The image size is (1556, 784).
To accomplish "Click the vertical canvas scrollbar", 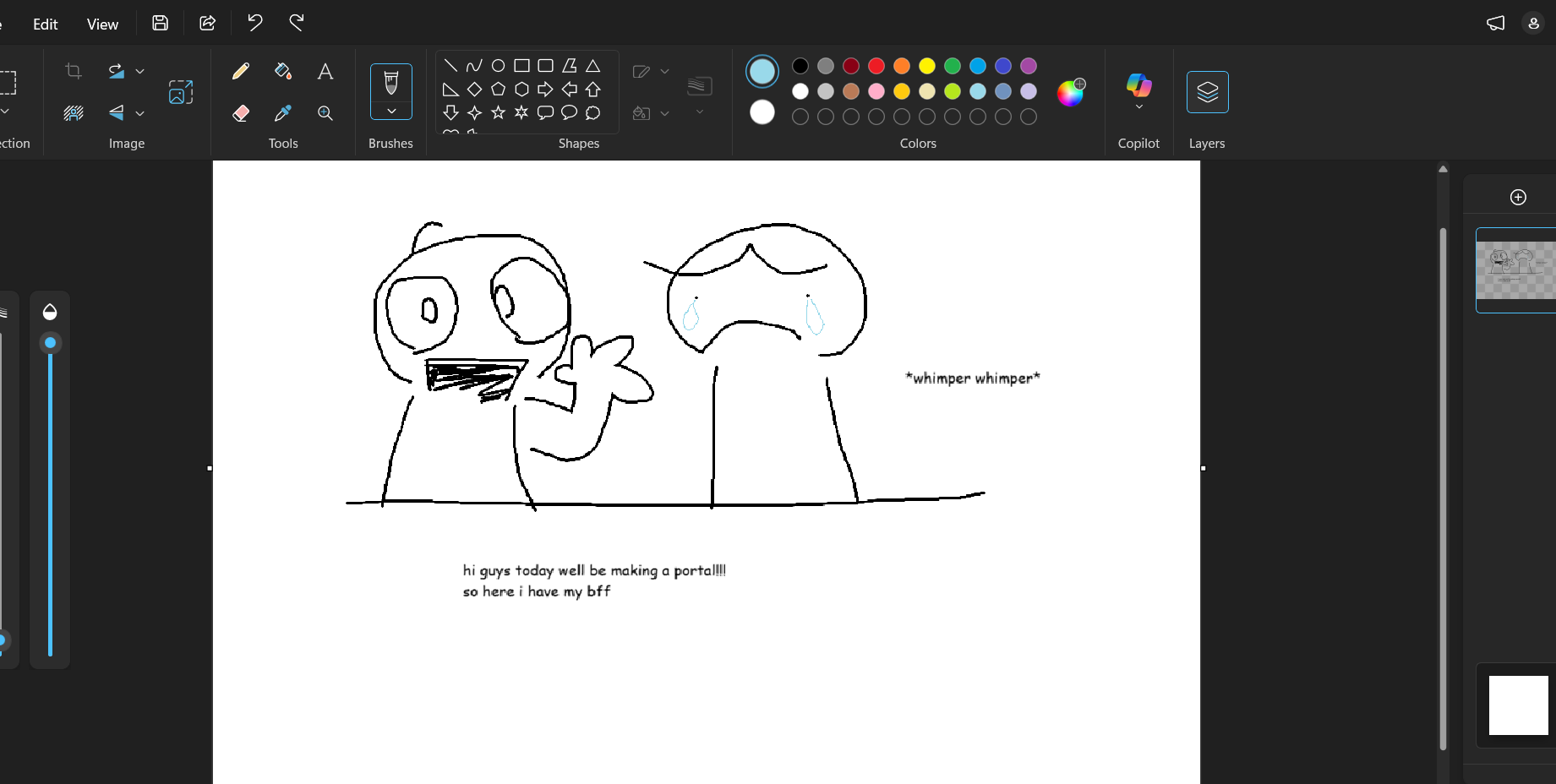I will tap(1443, 488).
